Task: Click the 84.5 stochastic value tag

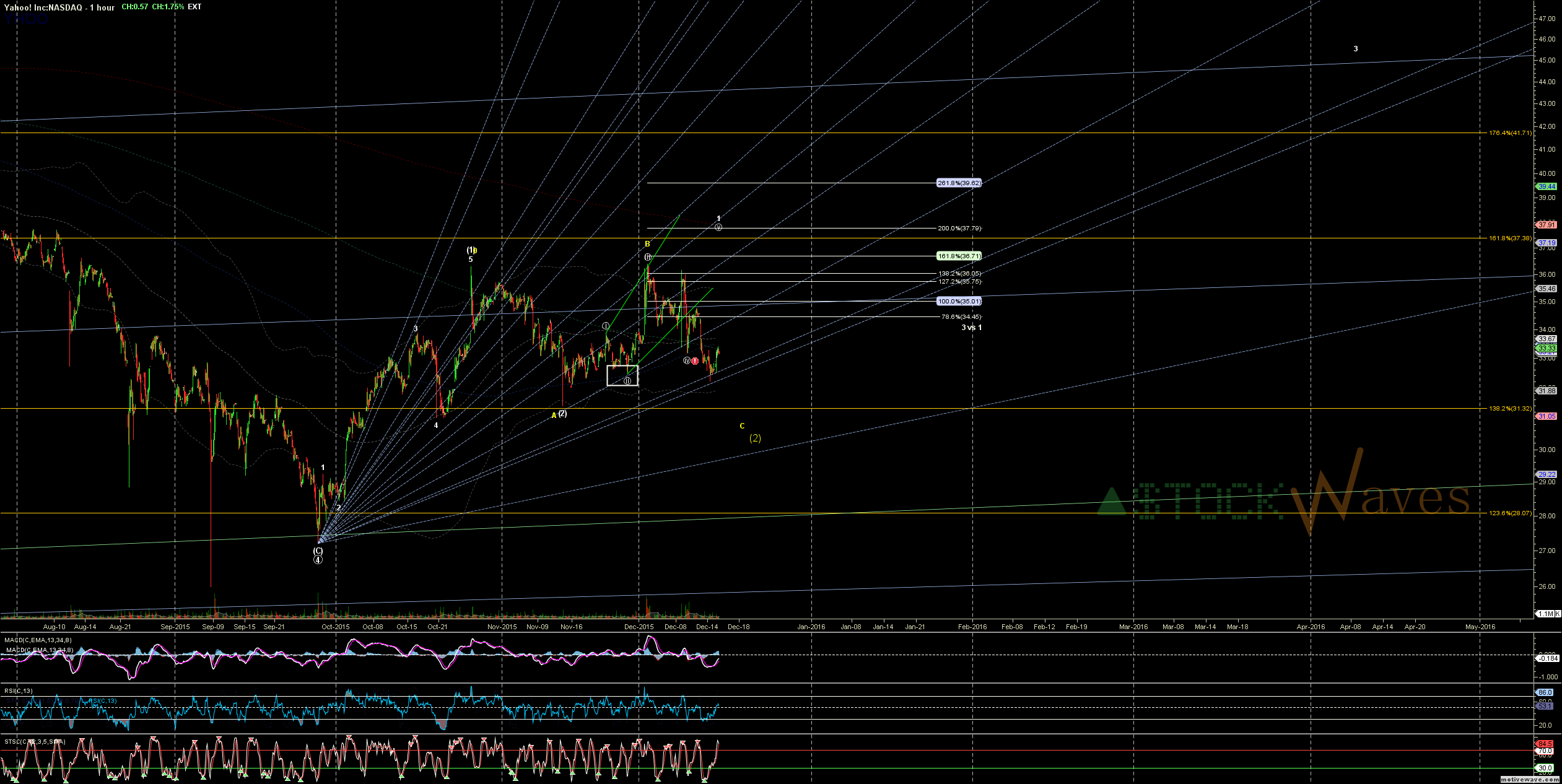Action: click(x=1546, y=744)
